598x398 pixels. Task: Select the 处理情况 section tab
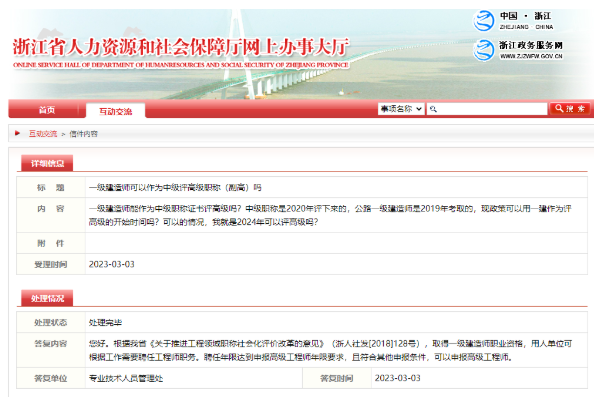pos(47,298)
